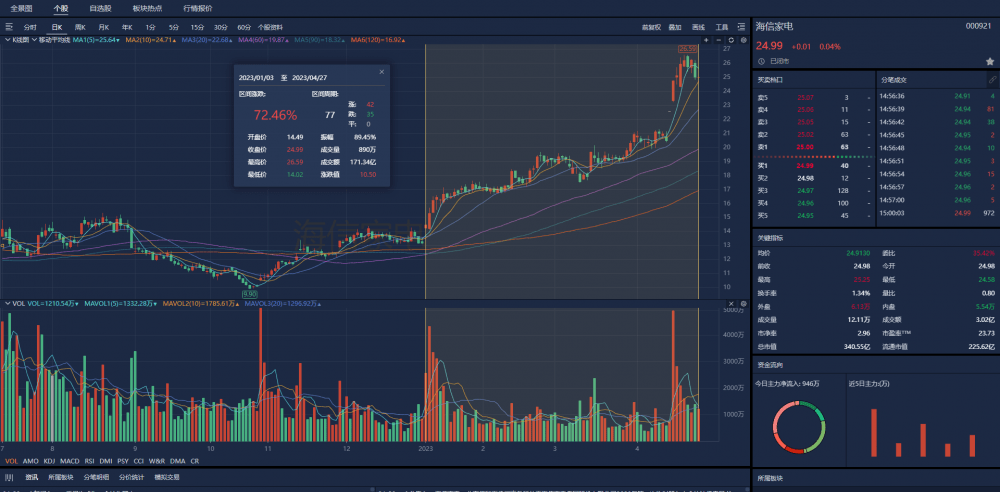This screenshot has height=492, width=1000.
Task: Click the chart reset circular arrow icon
Action: [x=733, y=40]
